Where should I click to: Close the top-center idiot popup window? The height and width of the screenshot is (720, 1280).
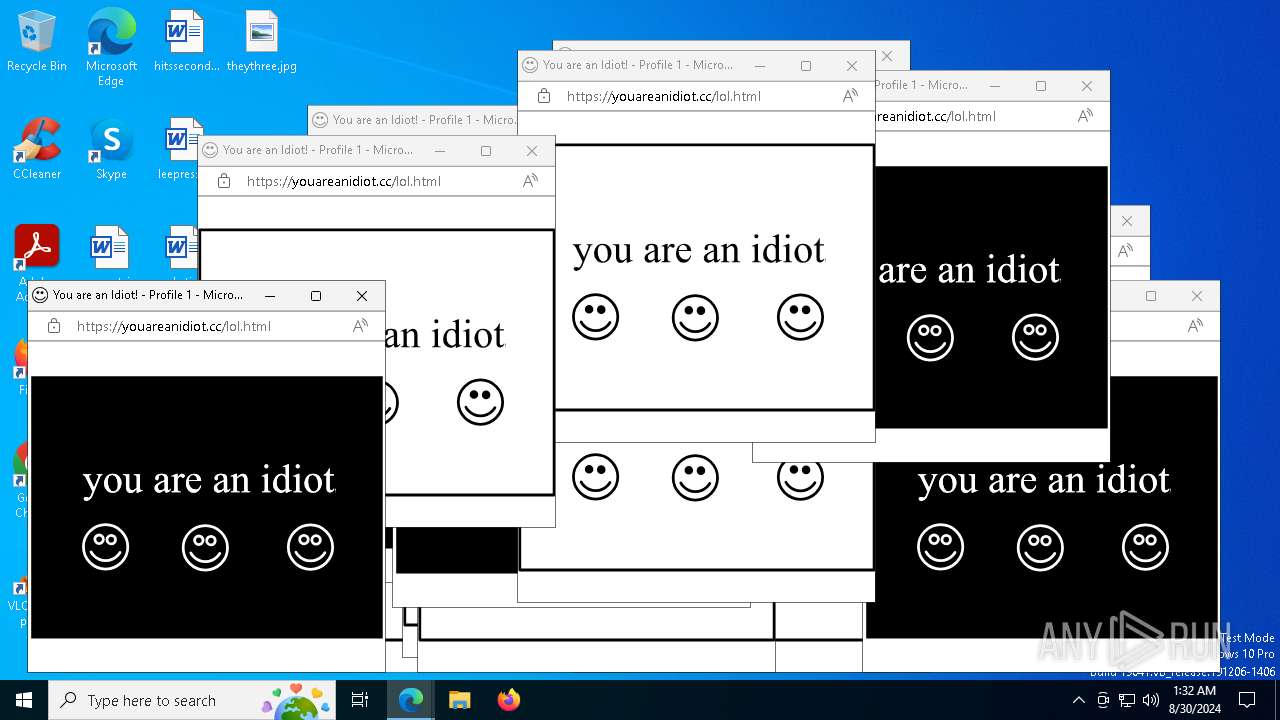point(852,66)
